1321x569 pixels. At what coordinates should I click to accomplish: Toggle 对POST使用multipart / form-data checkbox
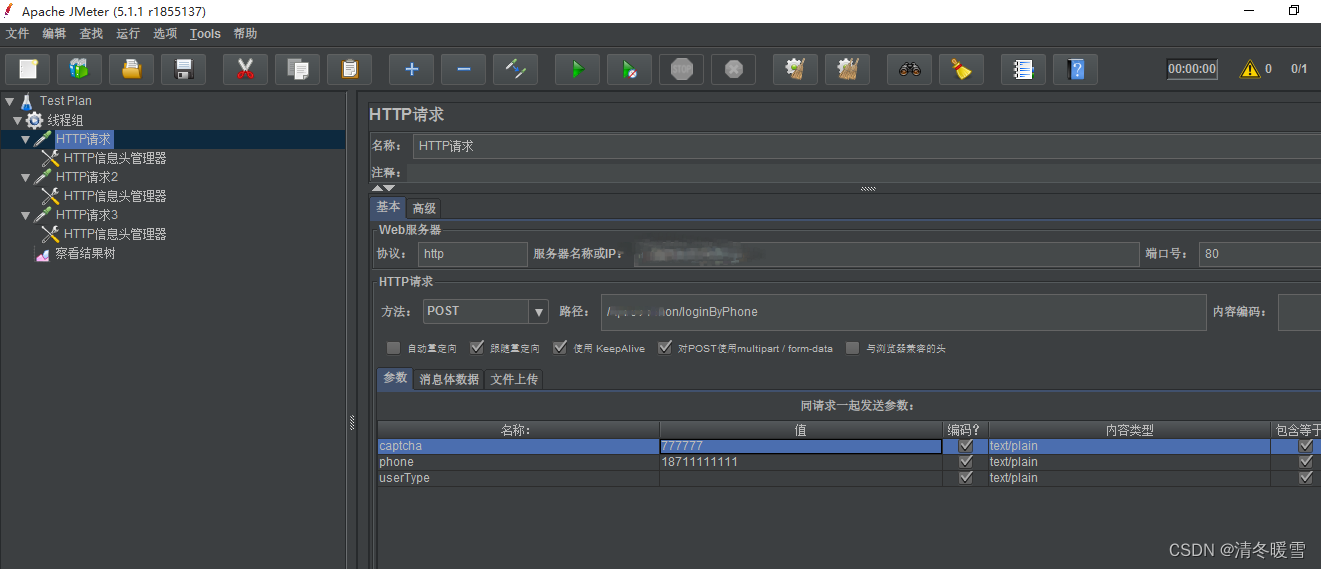coord(665,348)
